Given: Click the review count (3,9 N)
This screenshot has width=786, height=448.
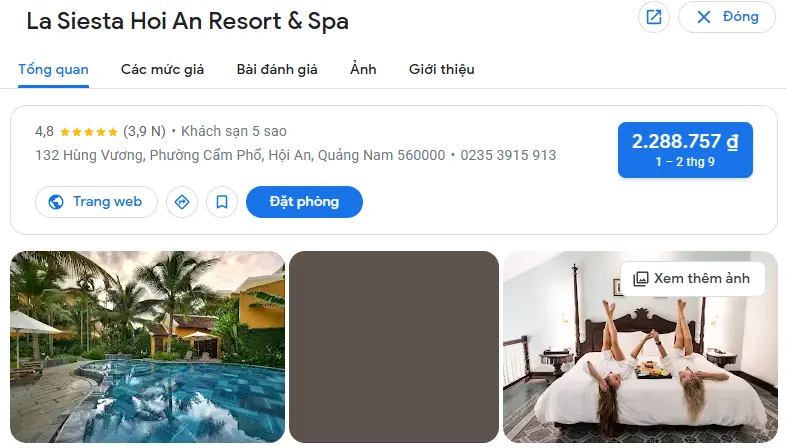Looking at the screenshot, I should (144, 131).
